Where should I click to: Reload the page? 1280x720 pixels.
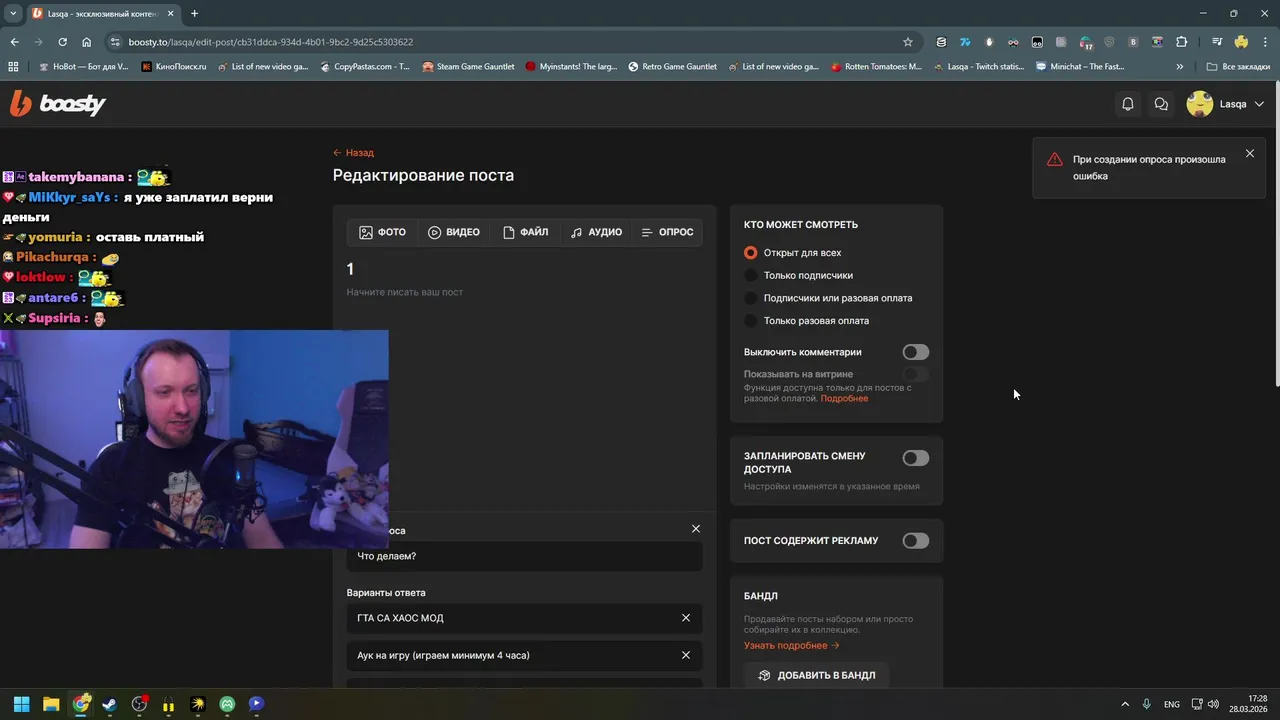click(x=62, y=42)
